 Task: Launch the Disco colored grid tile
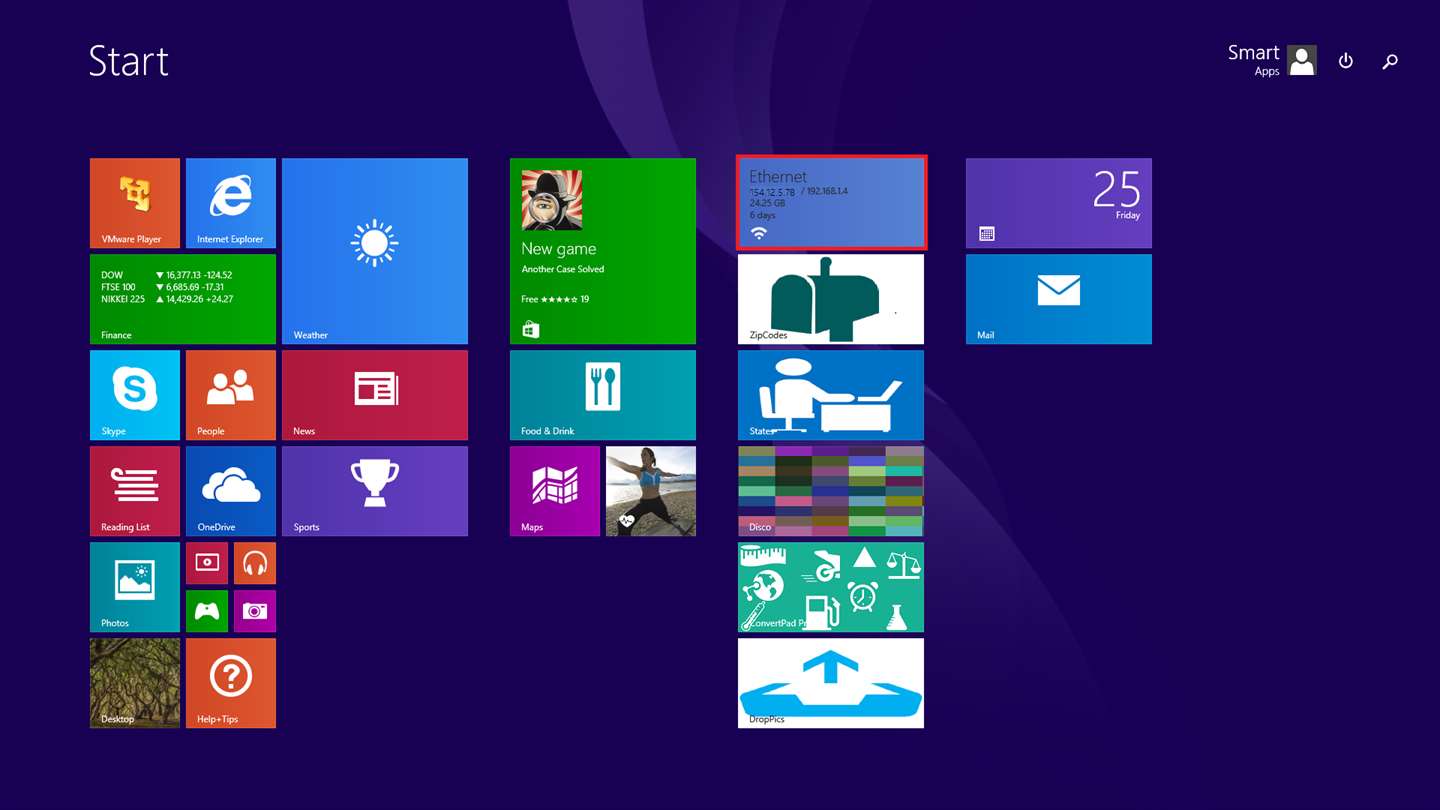point(831,491)
